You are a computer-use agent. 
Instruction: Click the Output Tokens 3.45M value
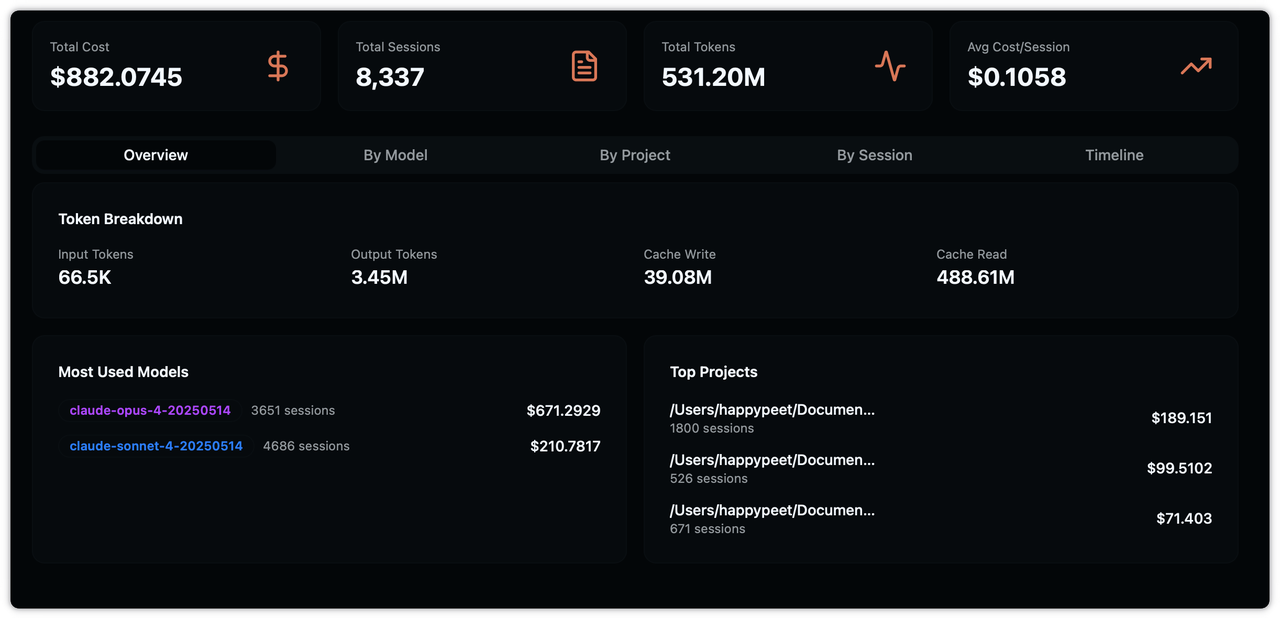pyautogui.click(x=379, y=277)
